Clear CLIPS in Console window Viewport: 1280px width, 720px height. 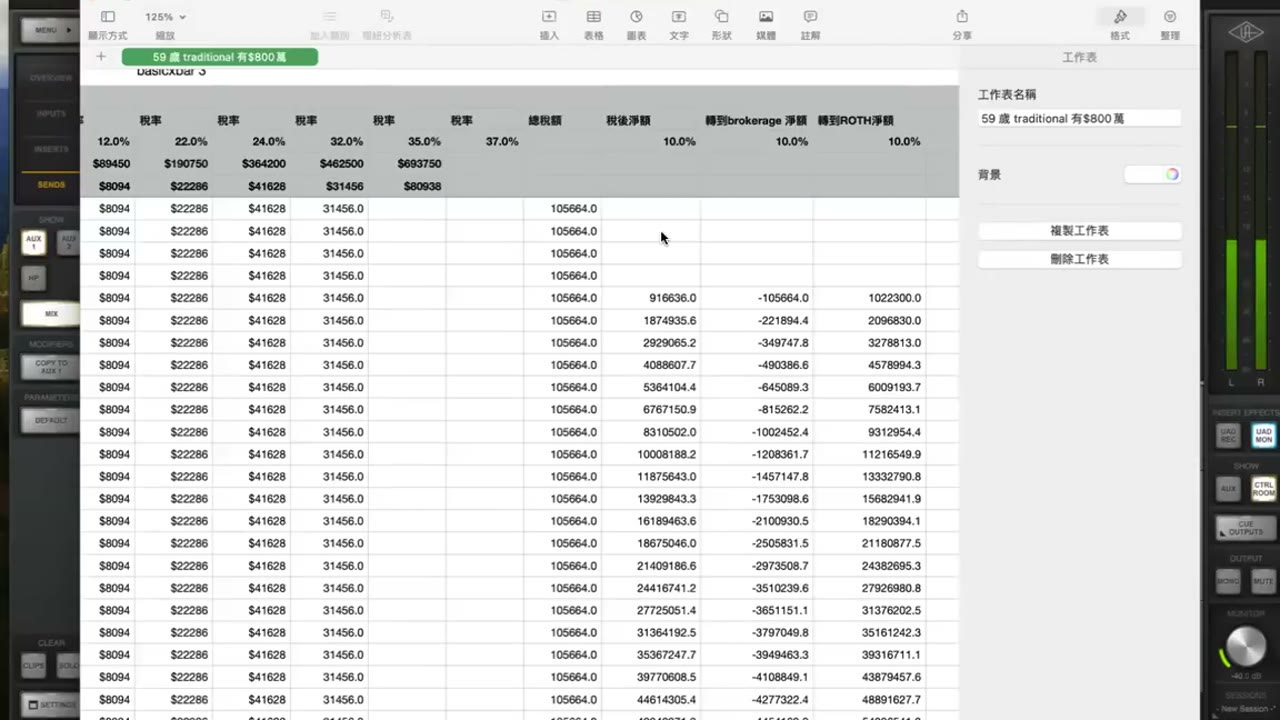pyautogui.click(x=34, y=665)
